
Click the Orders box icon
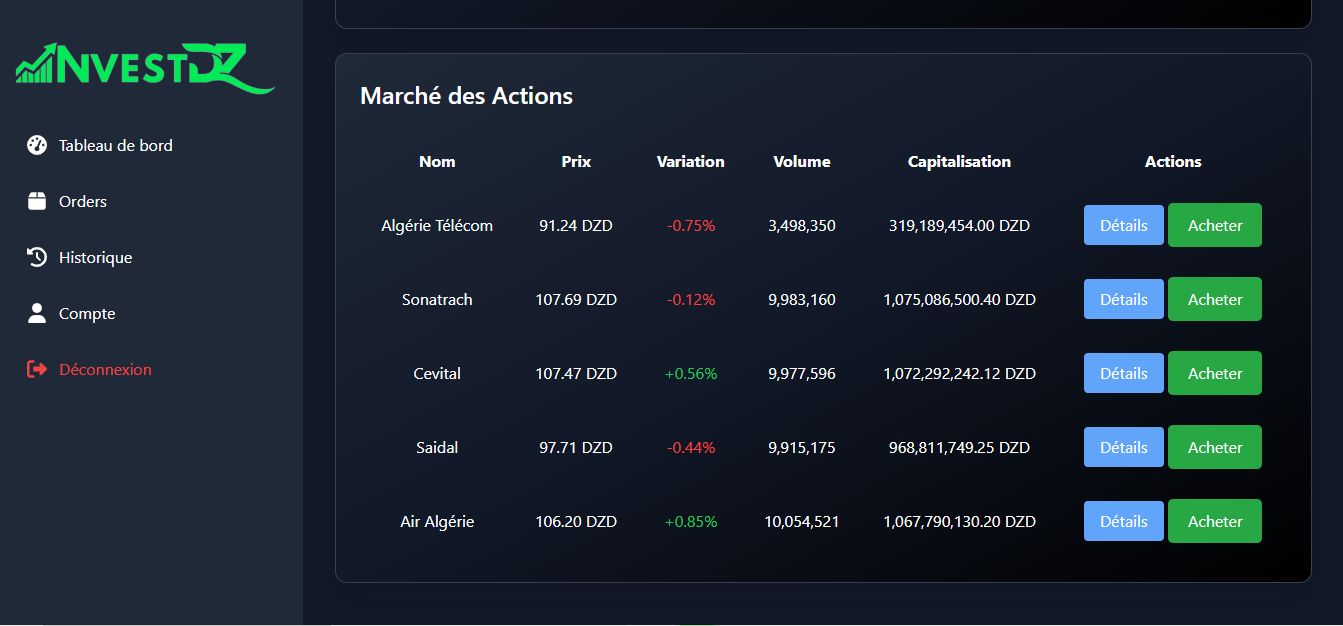(37, 201)
